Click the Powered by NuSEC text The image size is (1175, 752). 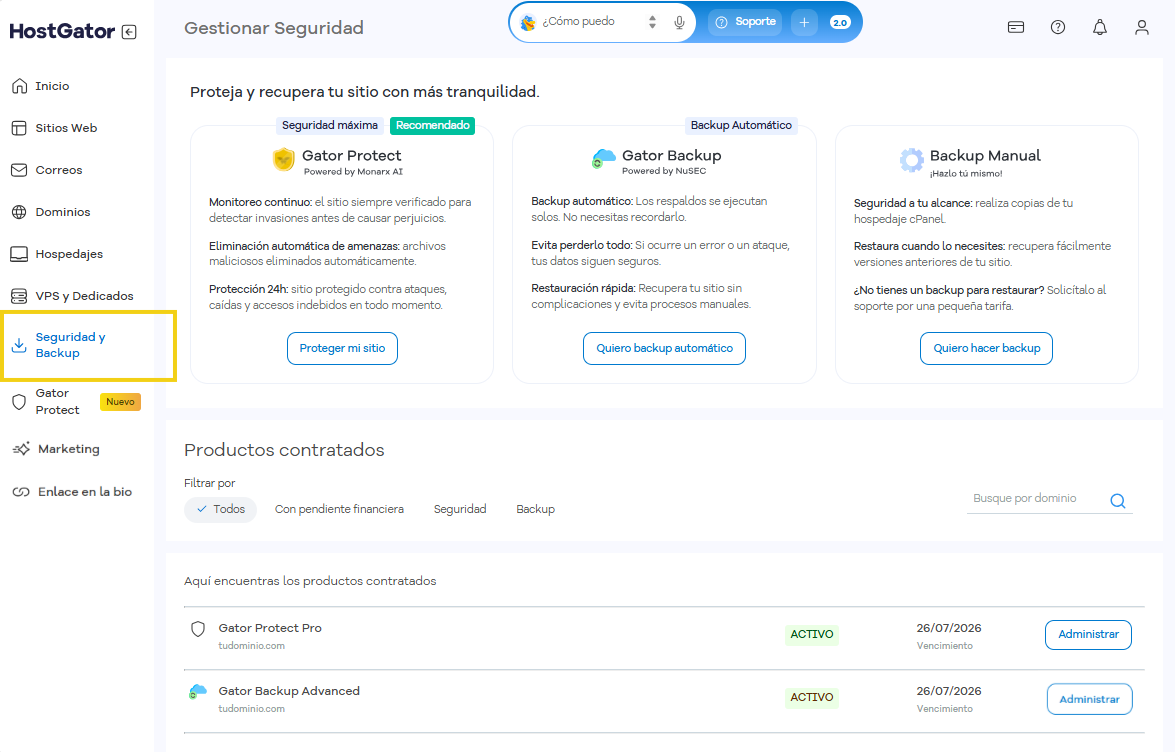pos(664,171)
